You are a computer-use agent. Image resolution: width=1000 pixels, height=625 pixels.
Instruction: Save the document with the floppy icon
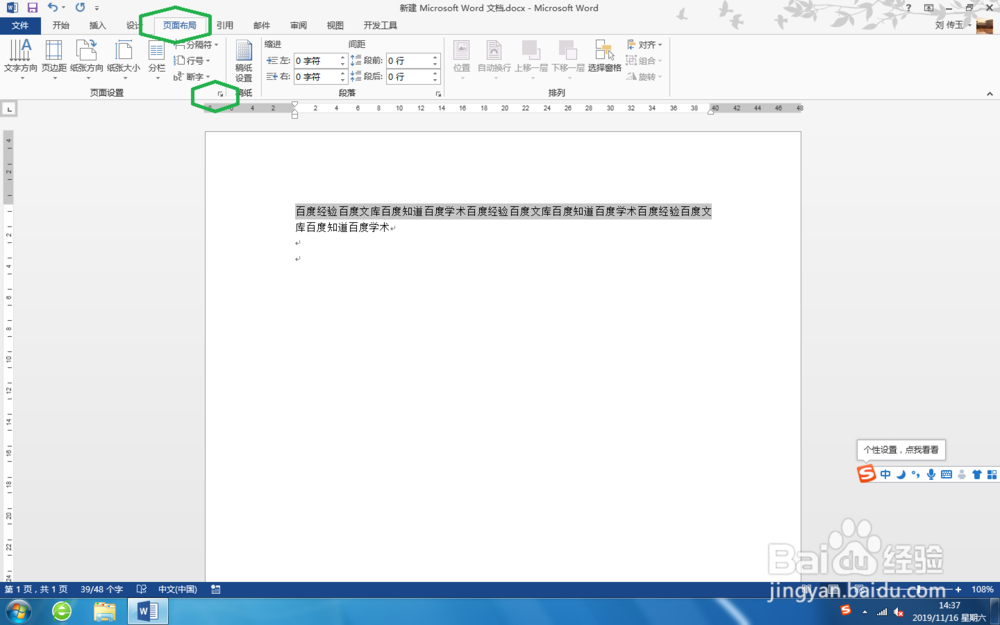pos(32,8)
